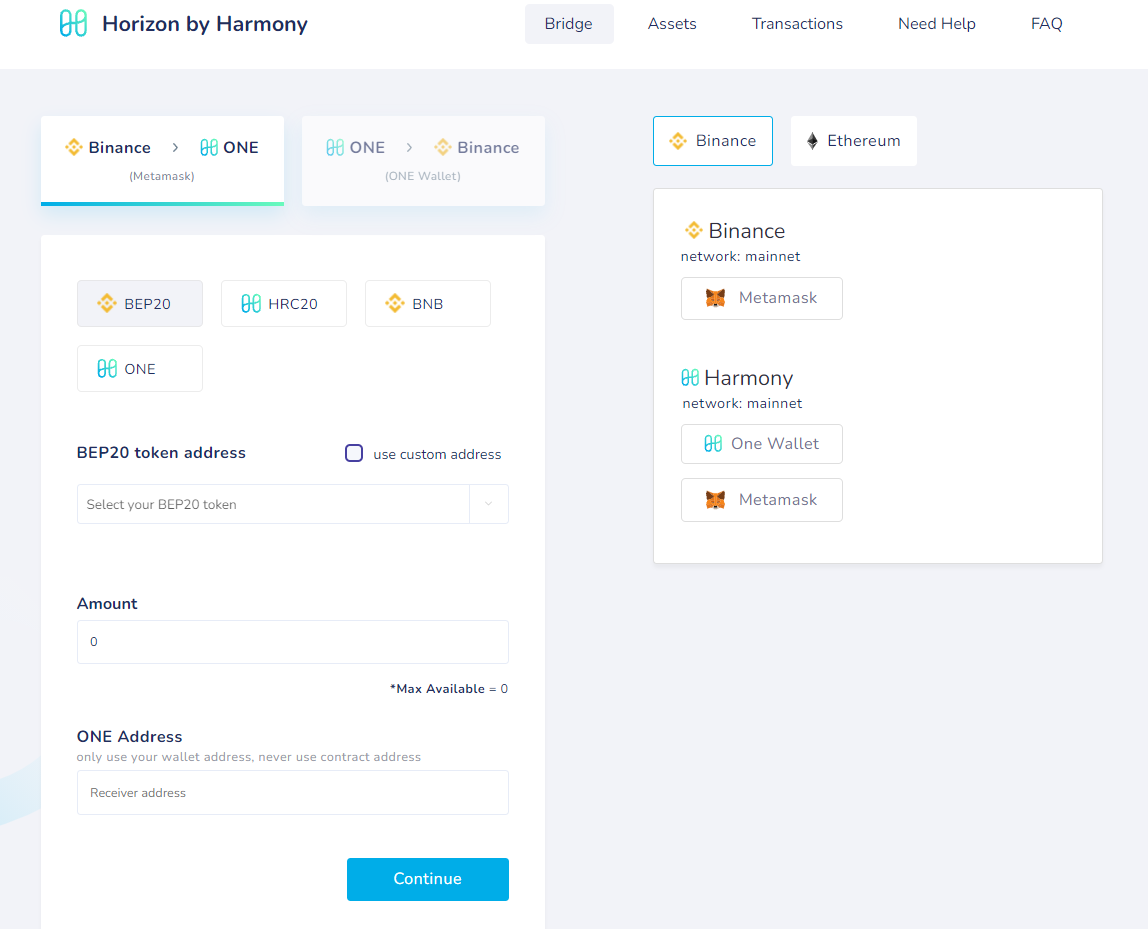Click chevron arrow in Binance-to-ONE card

(x=175, y=147)
